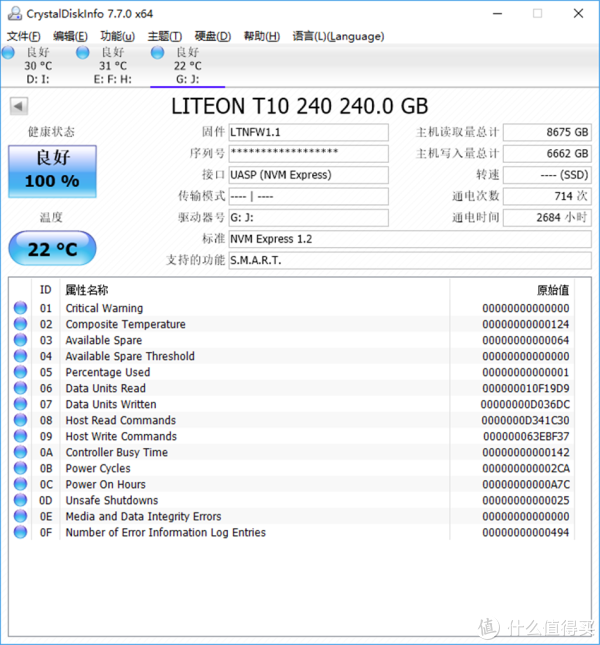The width and height of the screenshot is (600, 645).
Task: Click raw value 000000000002CA
Action: [526, 469]
